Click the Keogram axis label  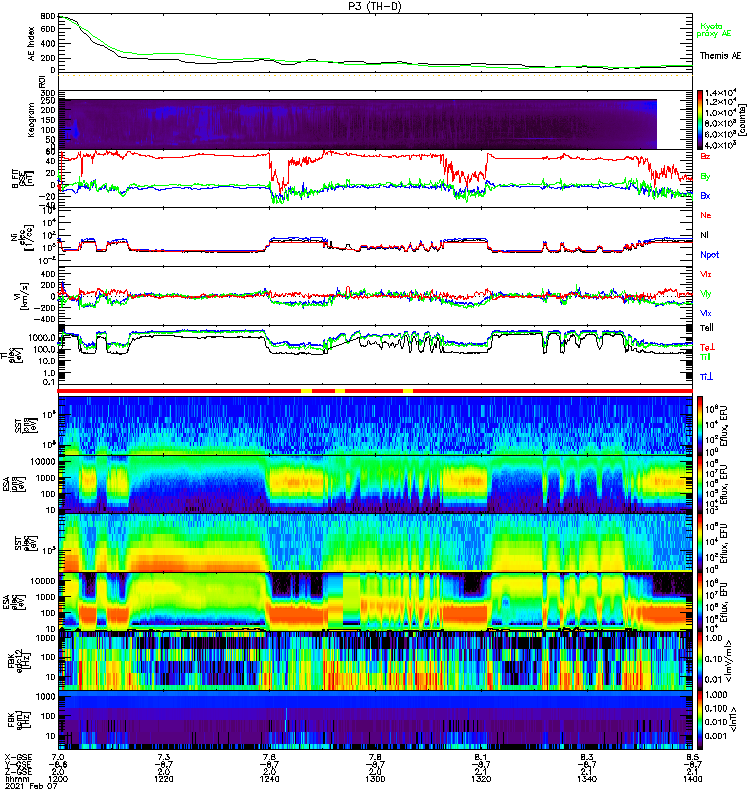(x=31, y=120)
